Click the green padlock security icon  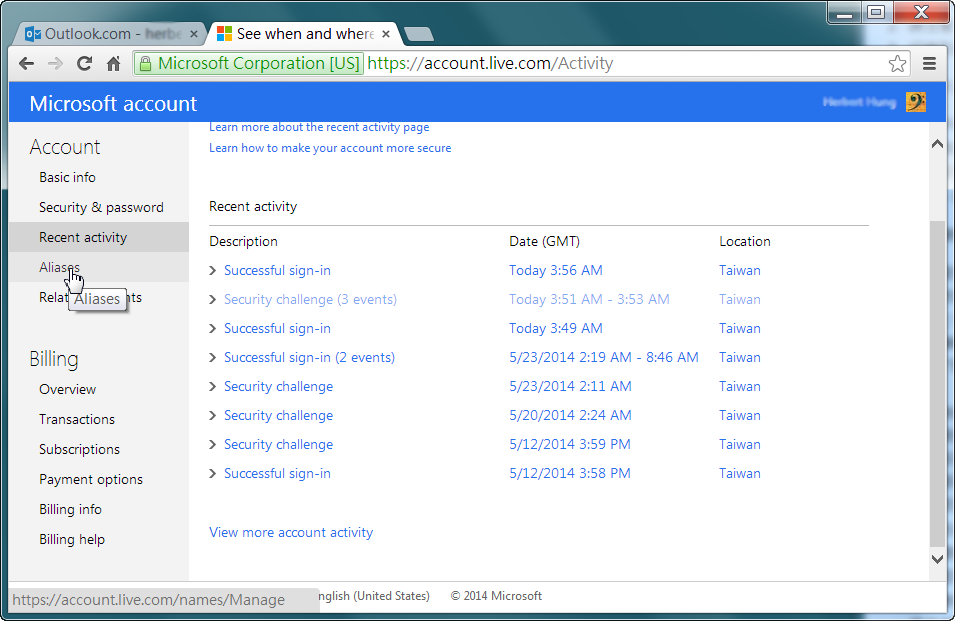click(x=146, y=63)
